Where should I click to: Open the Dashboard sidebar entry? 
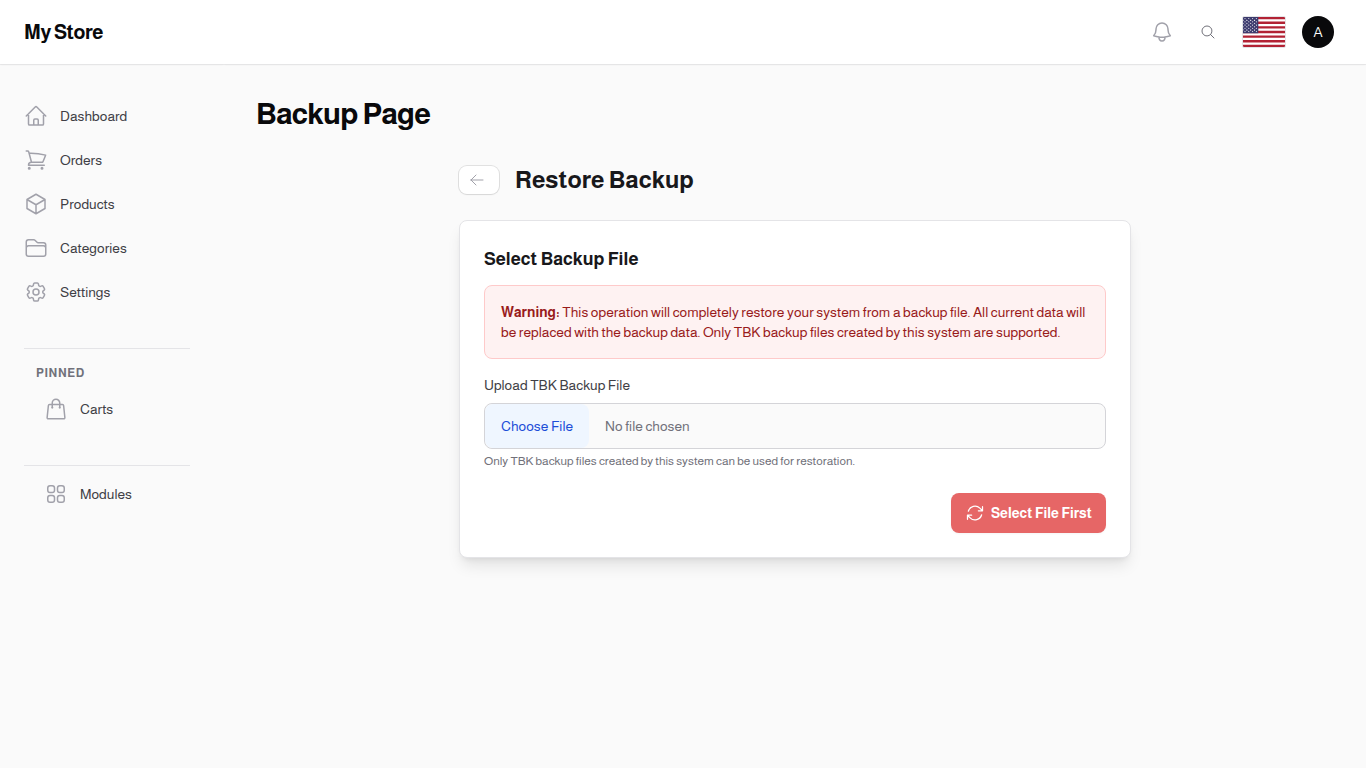[x=93, y=116]
